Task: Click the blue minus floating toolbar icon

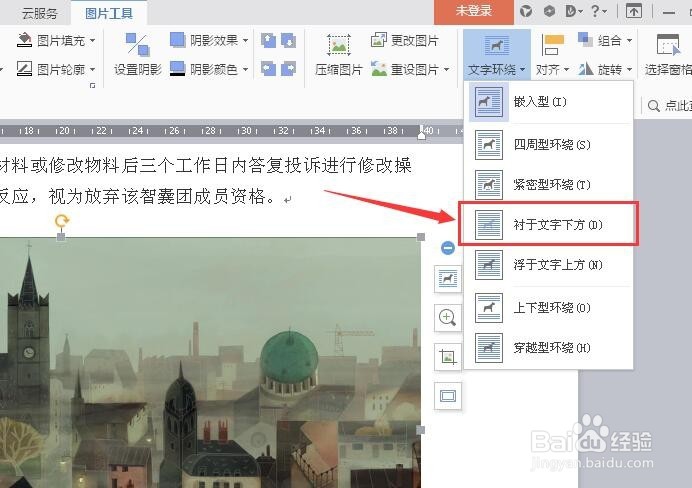Action: pyautogui.click(x=448, y=248)
